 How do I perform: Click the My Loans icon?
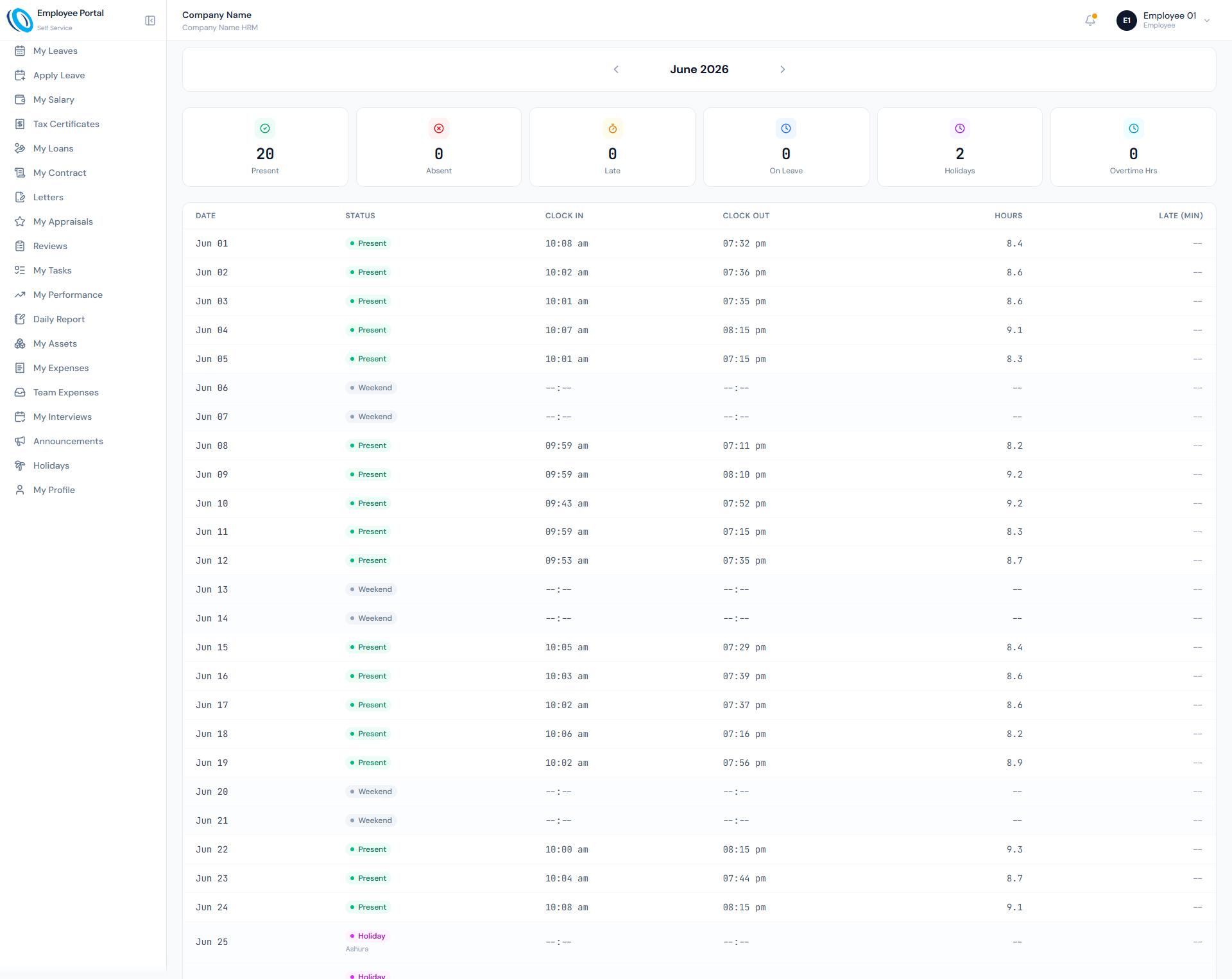tap(20, 148)
